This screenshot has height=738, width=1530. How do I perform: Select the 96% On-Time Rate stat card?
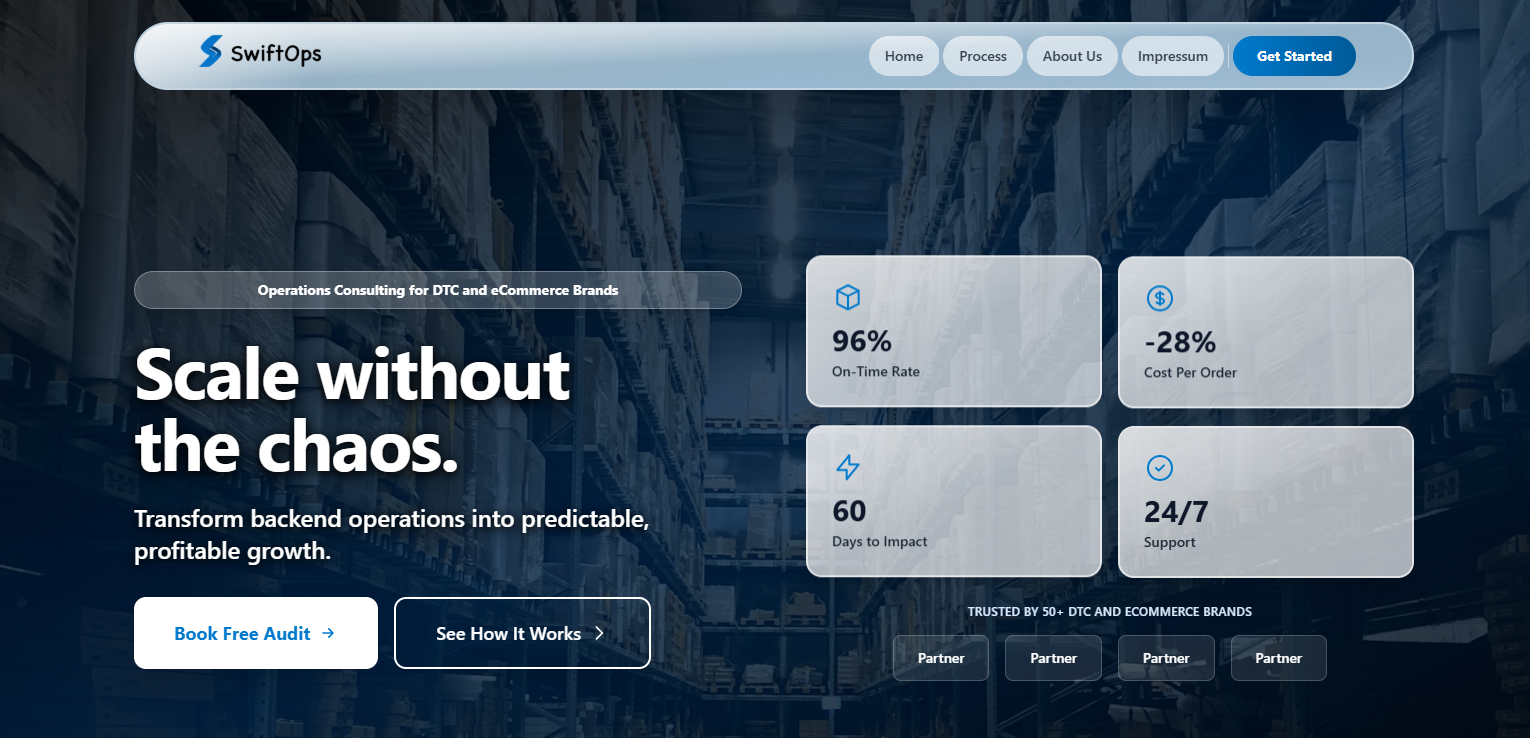[x=953, y=331]
